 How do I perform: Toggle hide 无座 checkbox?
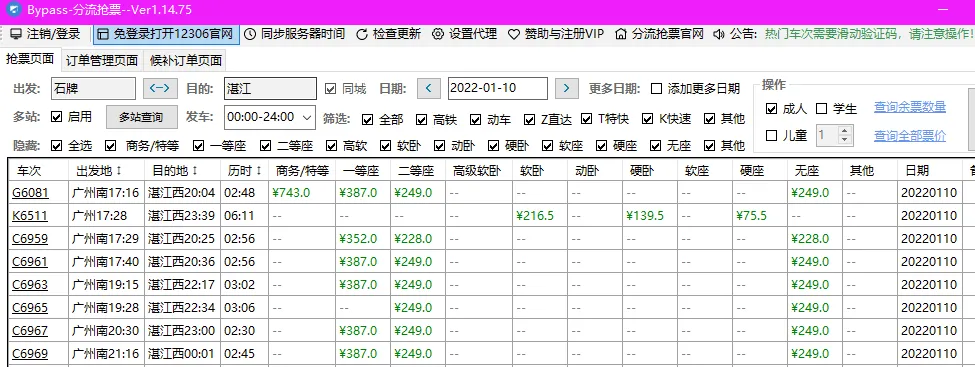[x=655, y=146]
